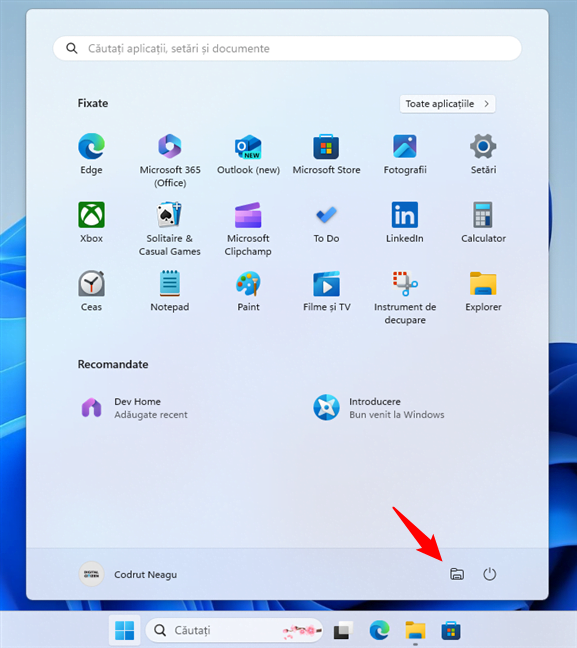The image size is (577, 648).
Task: Show Toate aplicațiile list
Action: [x=447, y=104]
